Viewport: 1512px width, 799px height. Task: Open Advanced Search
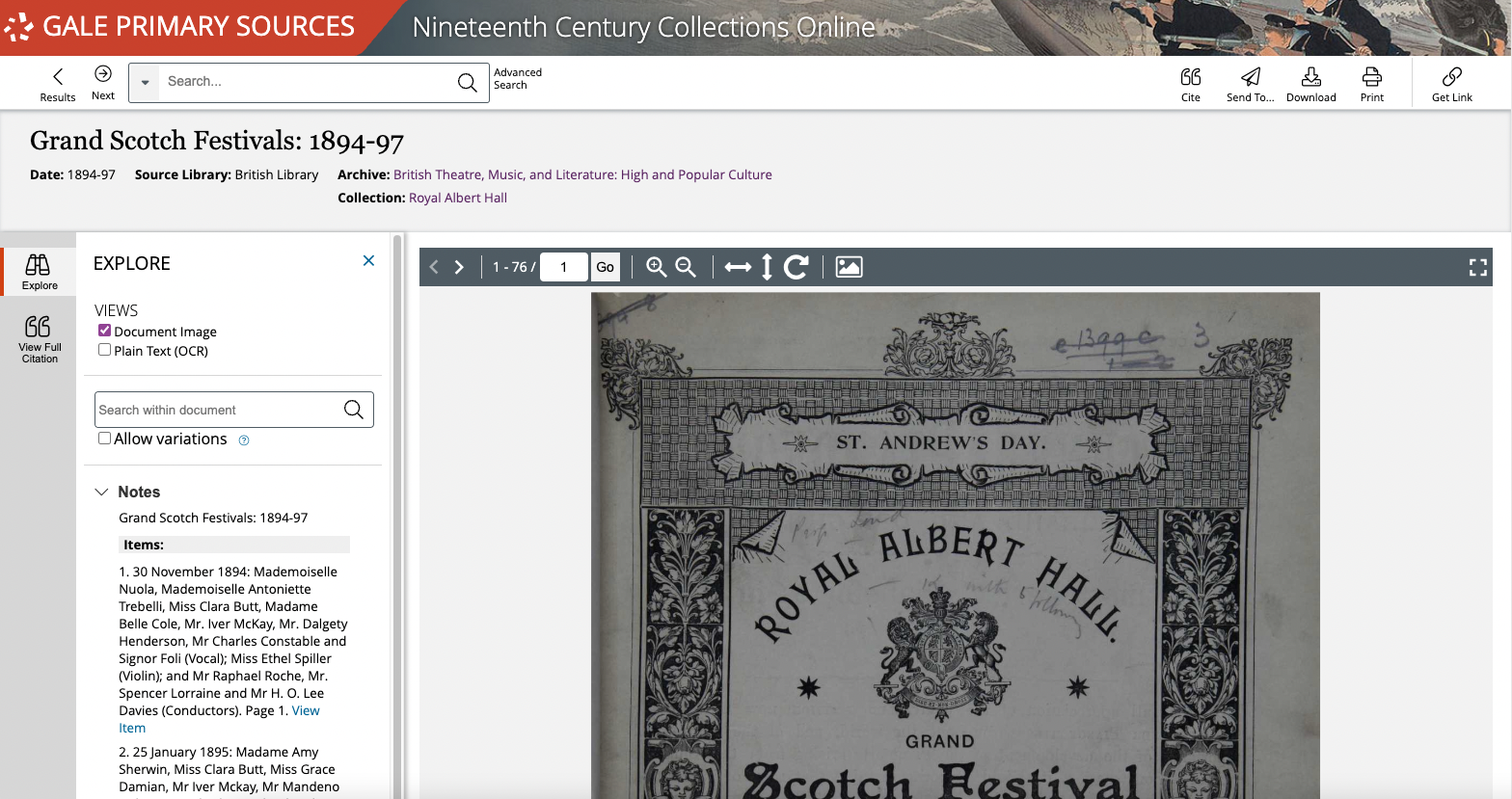point(518,78)
